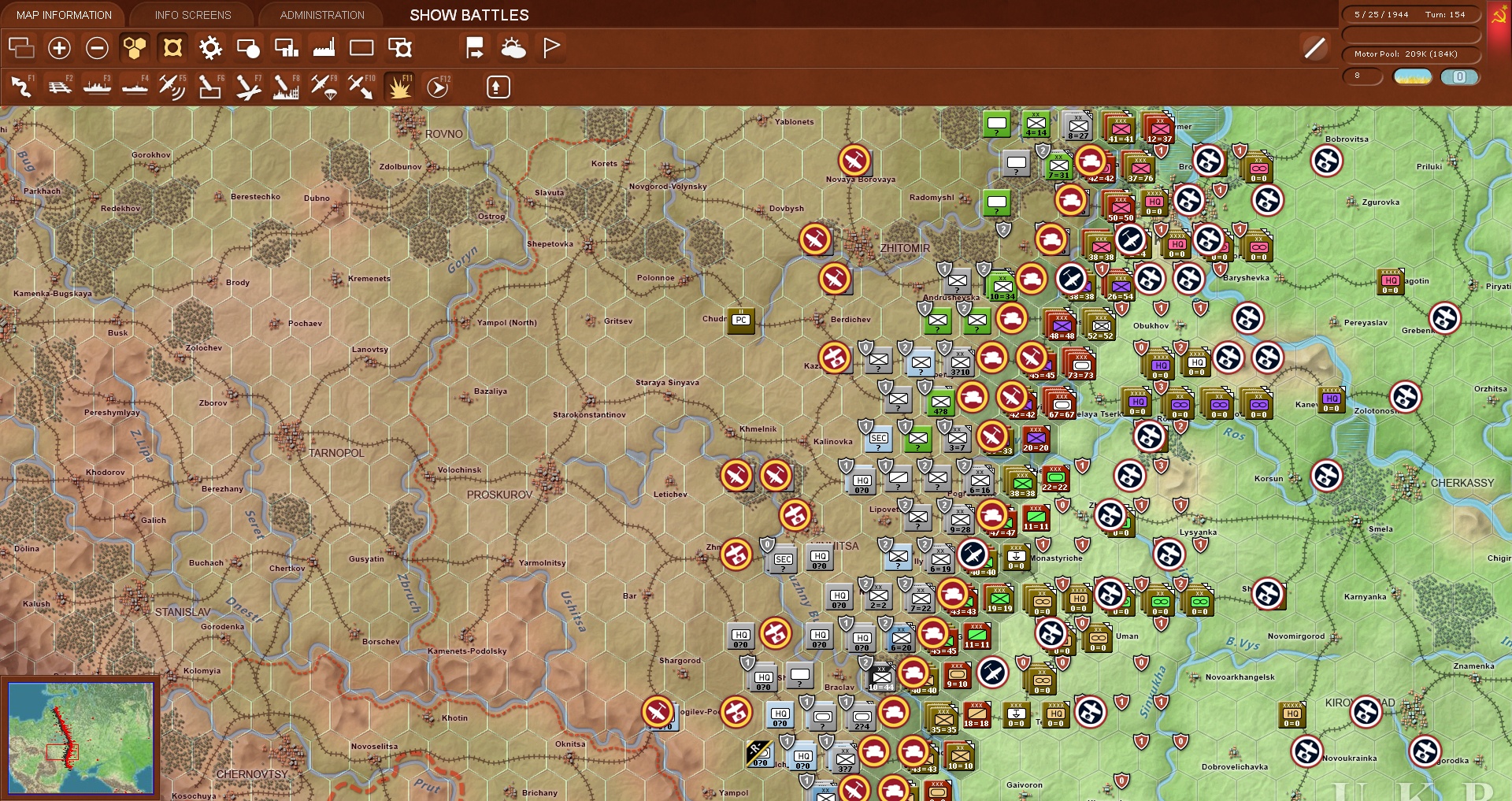
Task: Select the F10 air transfer mode icon
Action: (361, 87)
